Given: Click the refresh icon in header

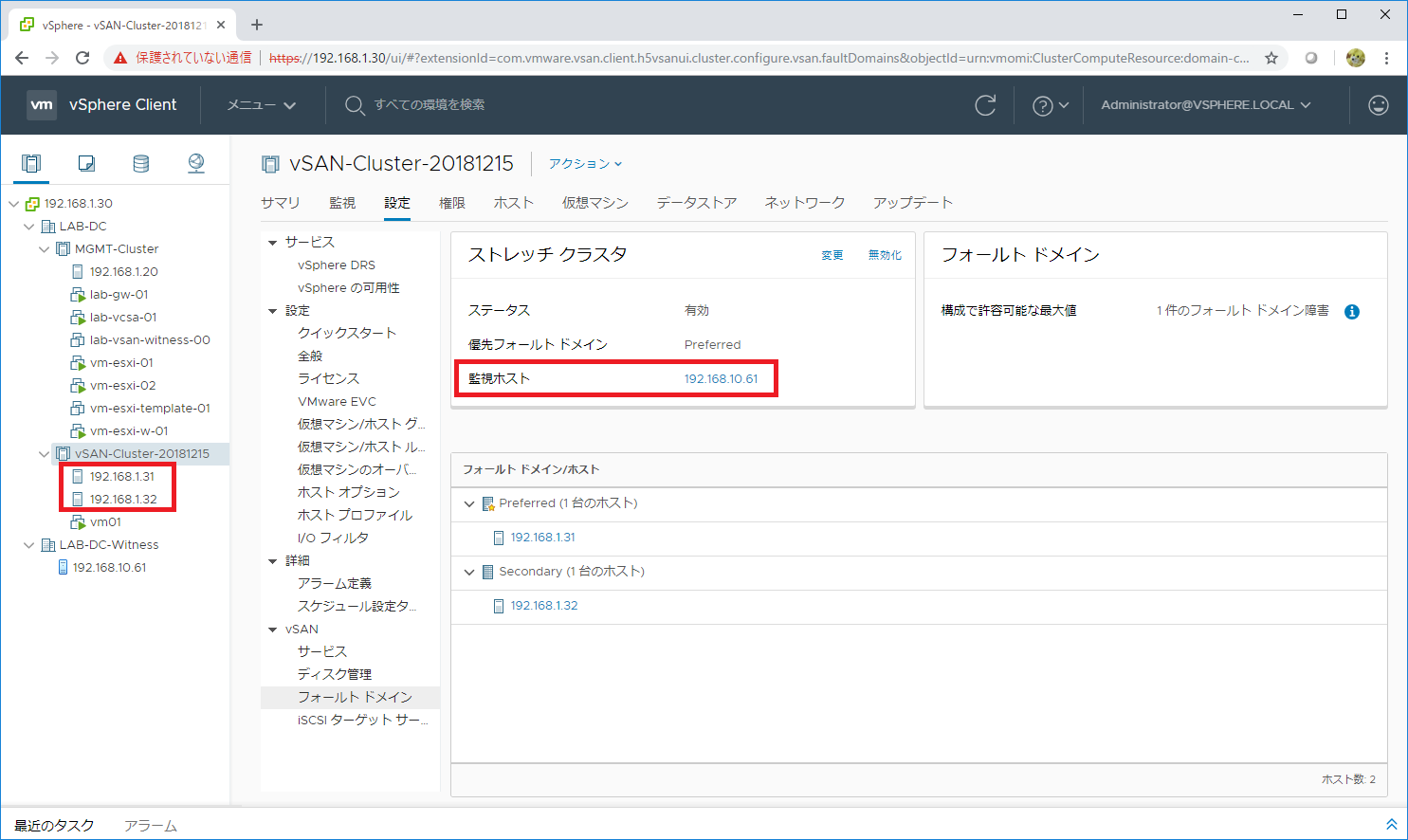Looking at the screenshot, I should click(x=985, y=105).
